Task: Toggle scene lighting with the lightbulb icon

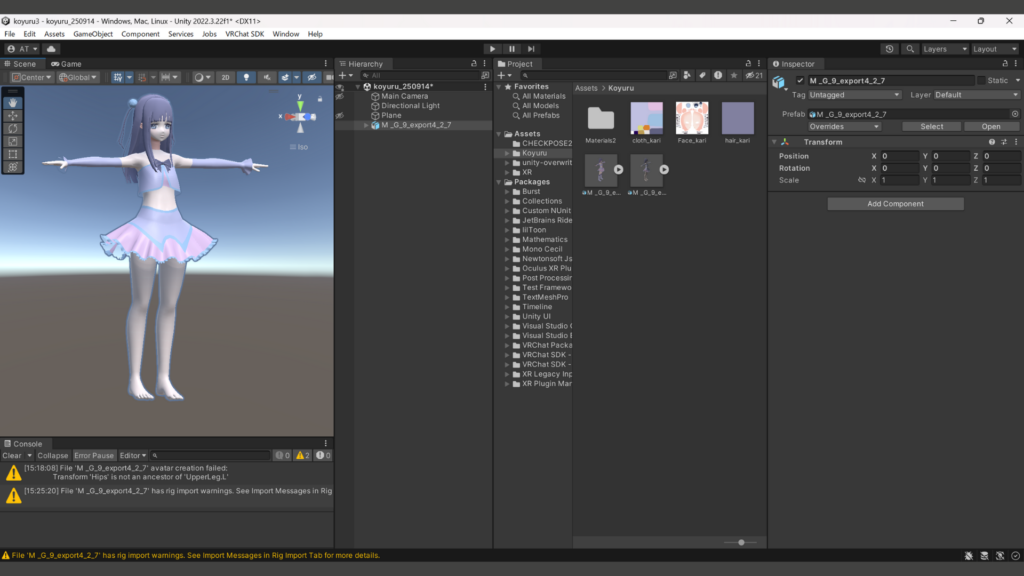Action: (x=247, y=77)
